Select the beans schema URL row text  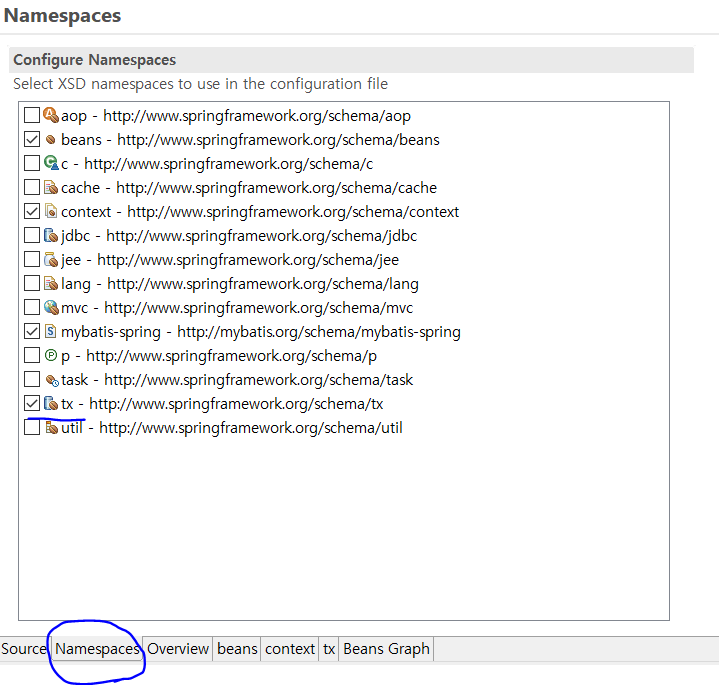click(250, 140)
